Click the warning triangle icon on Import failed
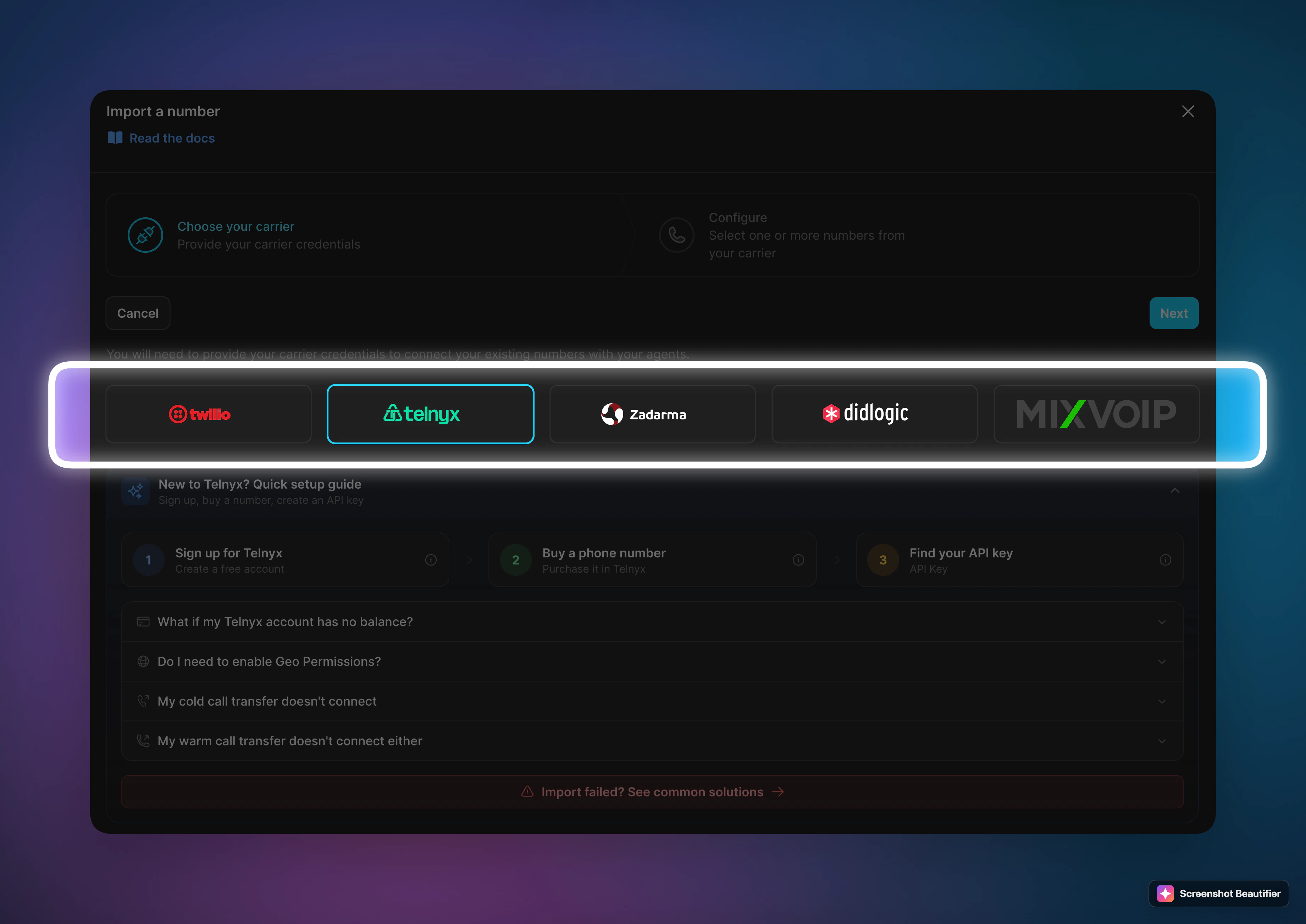 click(527, 791)
